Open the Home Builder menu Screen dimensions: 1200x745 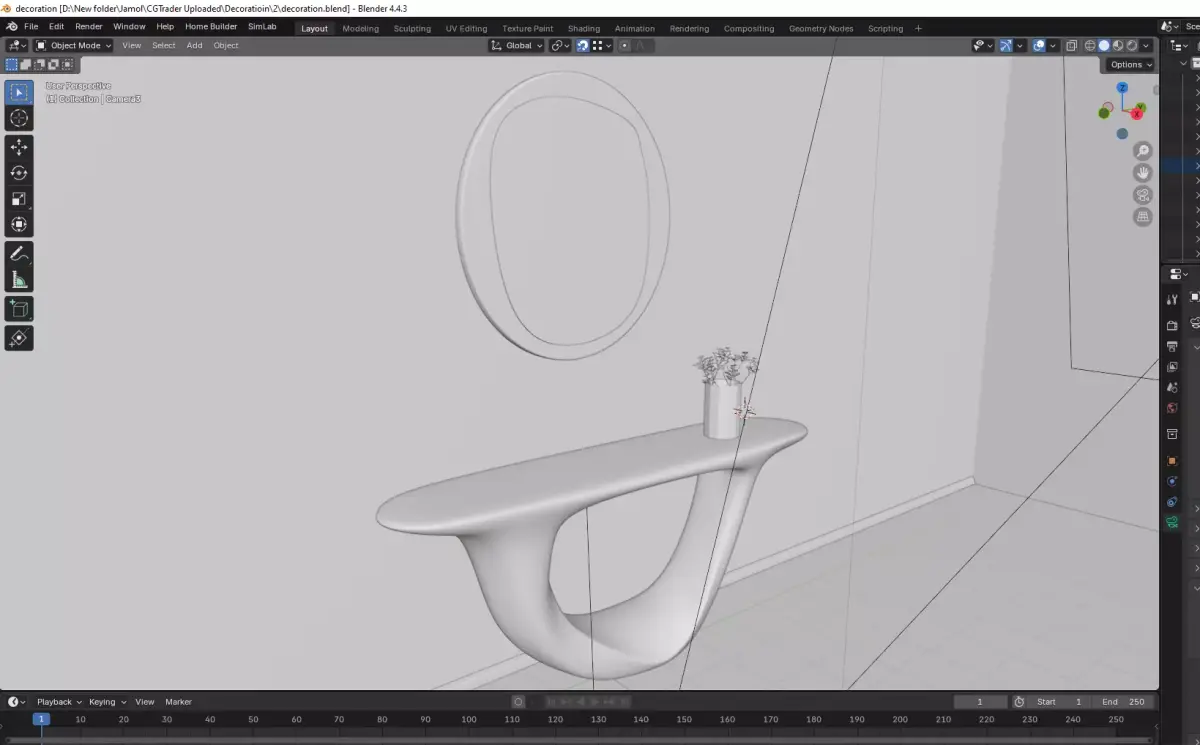pos(211,27)
